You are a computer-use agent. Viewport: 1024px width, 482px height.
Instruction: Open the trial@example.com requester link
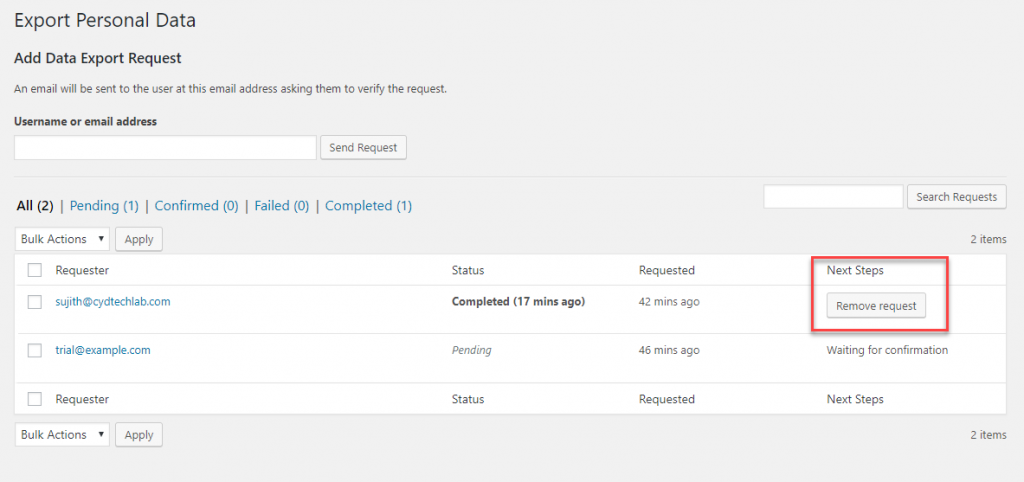[x=102, y=351]
